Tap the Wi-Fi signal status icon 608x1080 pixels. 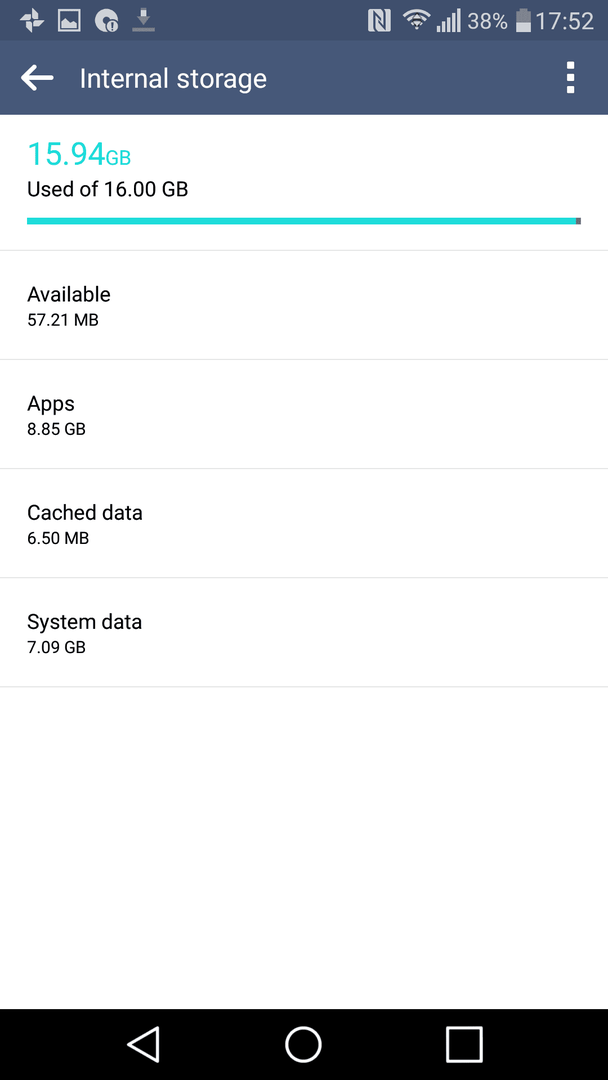[x=415, y=21]
